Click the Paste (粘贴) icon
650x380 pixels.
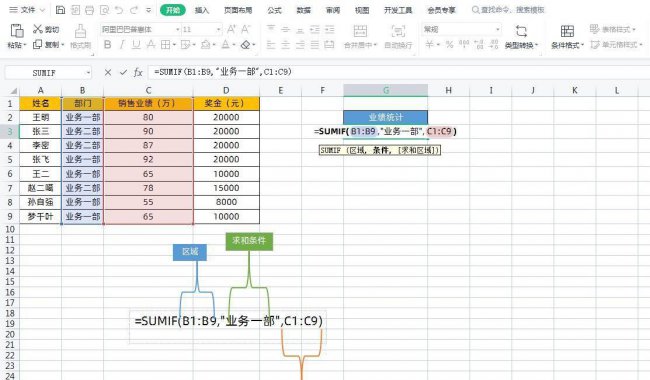[x=17, y=31]
